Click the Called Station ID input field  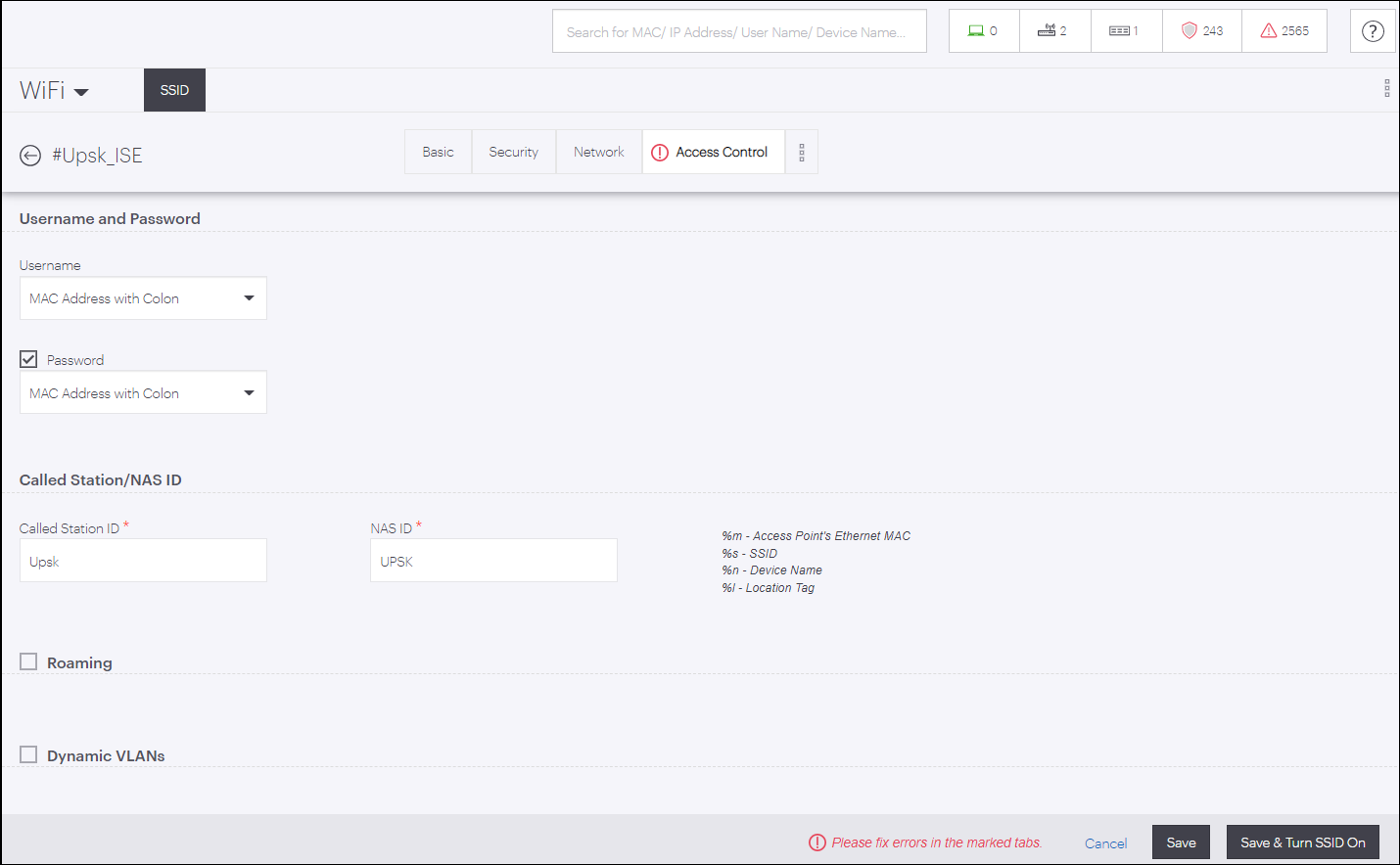click(x=143, y=562)
